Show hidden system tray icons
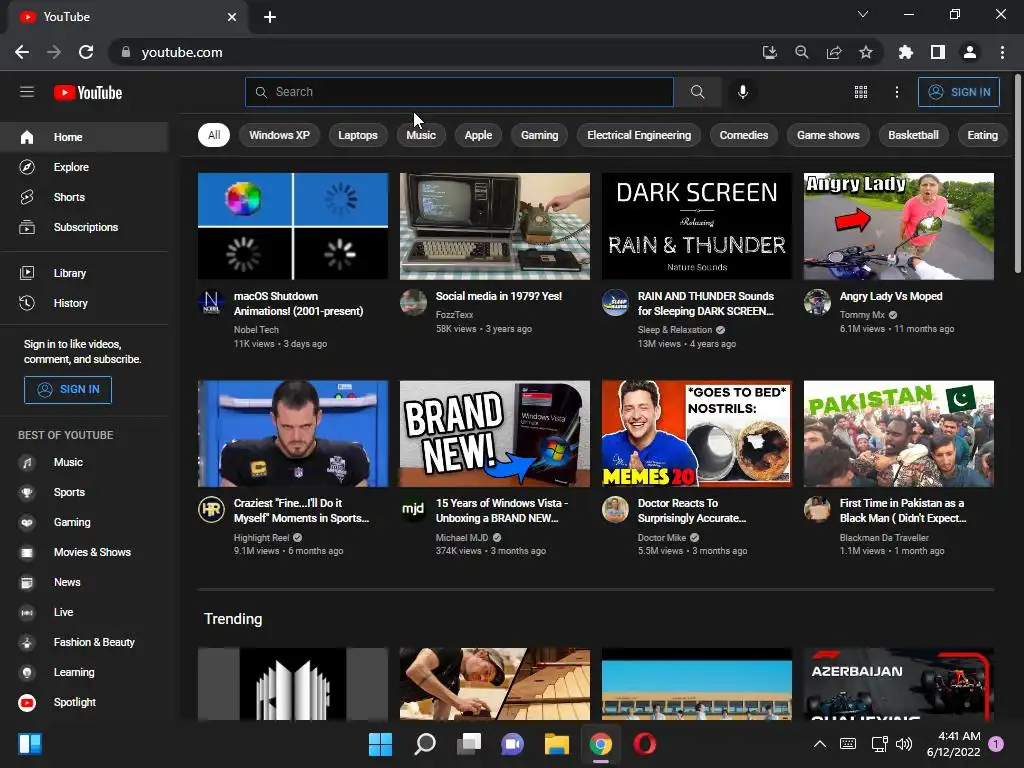This screenshot has width=1024, height=768. [x=820, y=744]
